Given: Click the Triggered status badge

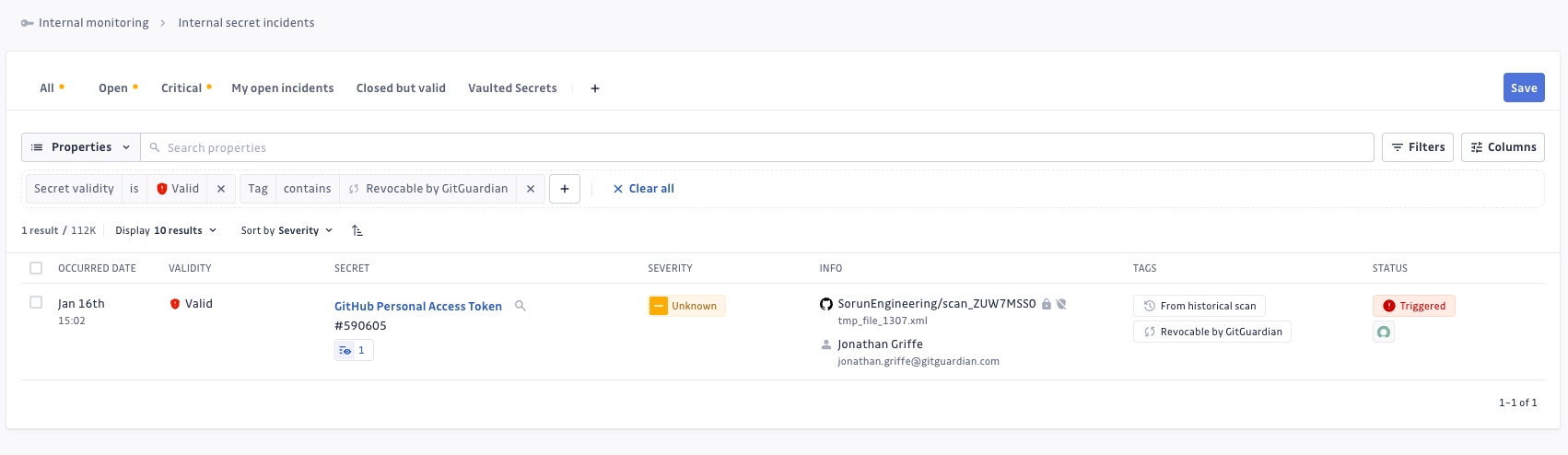Looking at the screenshot, I should point(1414,306).
